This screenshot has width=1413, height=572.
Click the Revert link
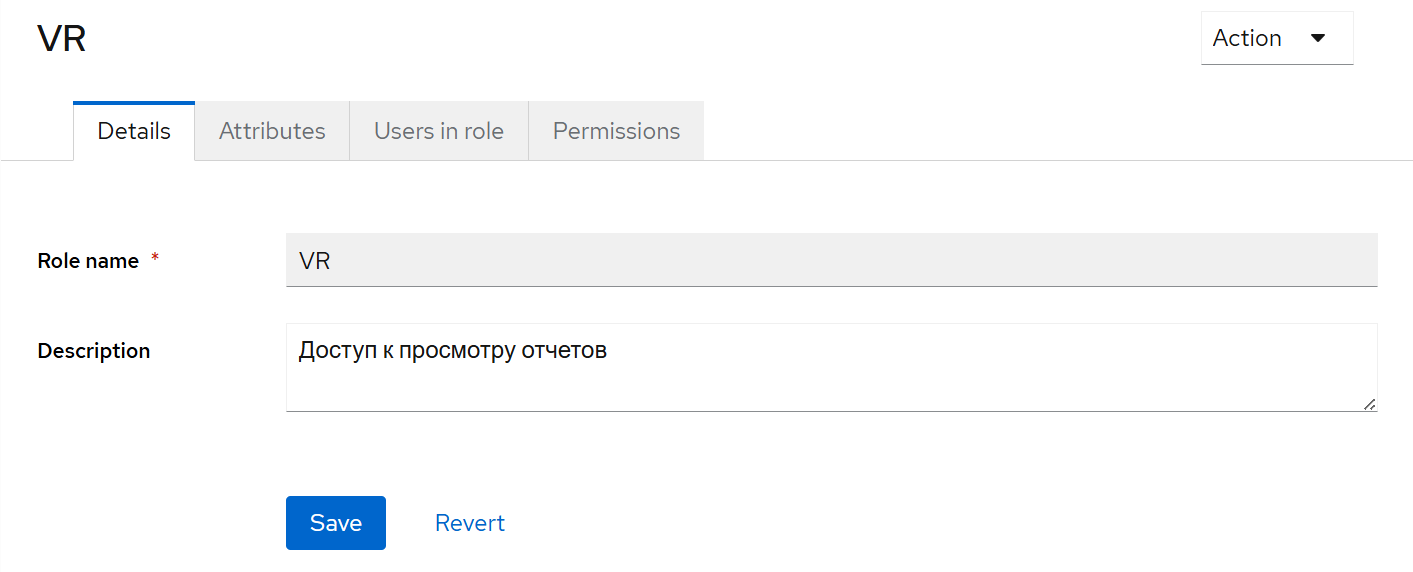tap(470, 523)
